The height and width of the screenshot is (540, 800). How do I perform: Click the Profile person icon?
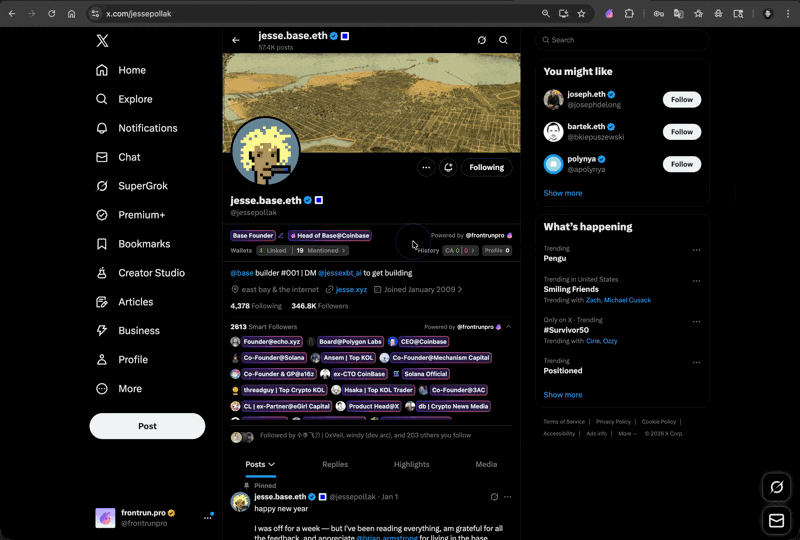pos(102,360)
